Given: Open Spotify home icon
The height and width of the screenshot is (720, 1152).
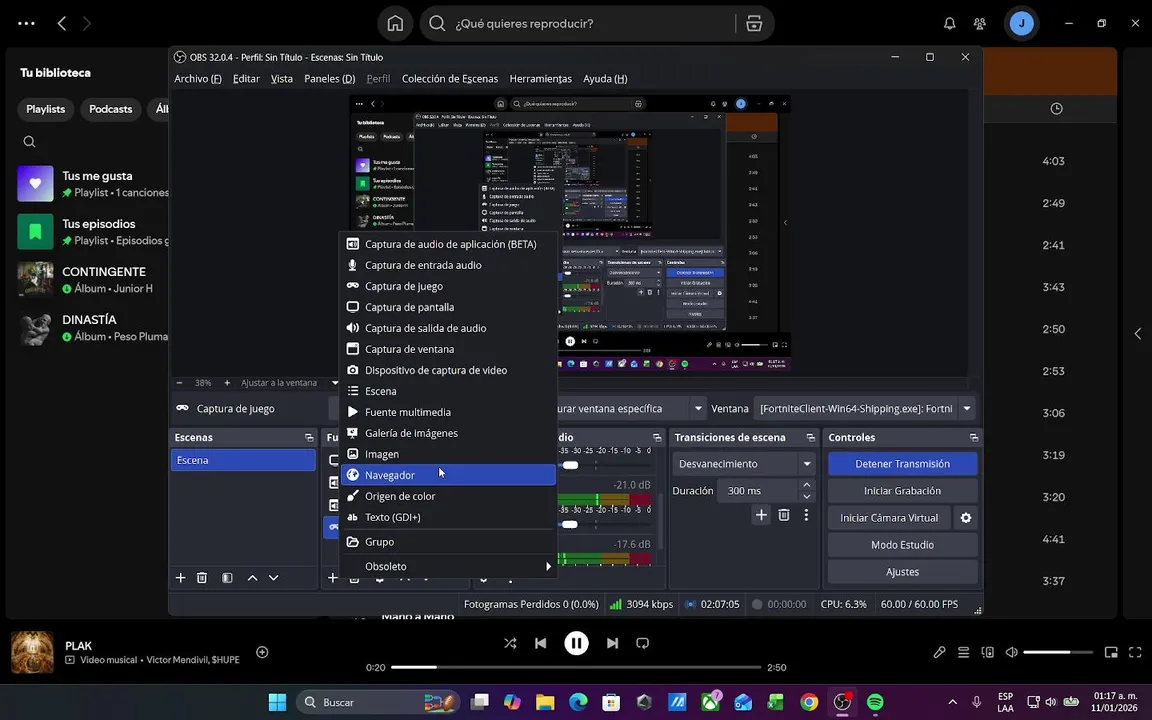Looking at the screenshot, I should point(395,24).
